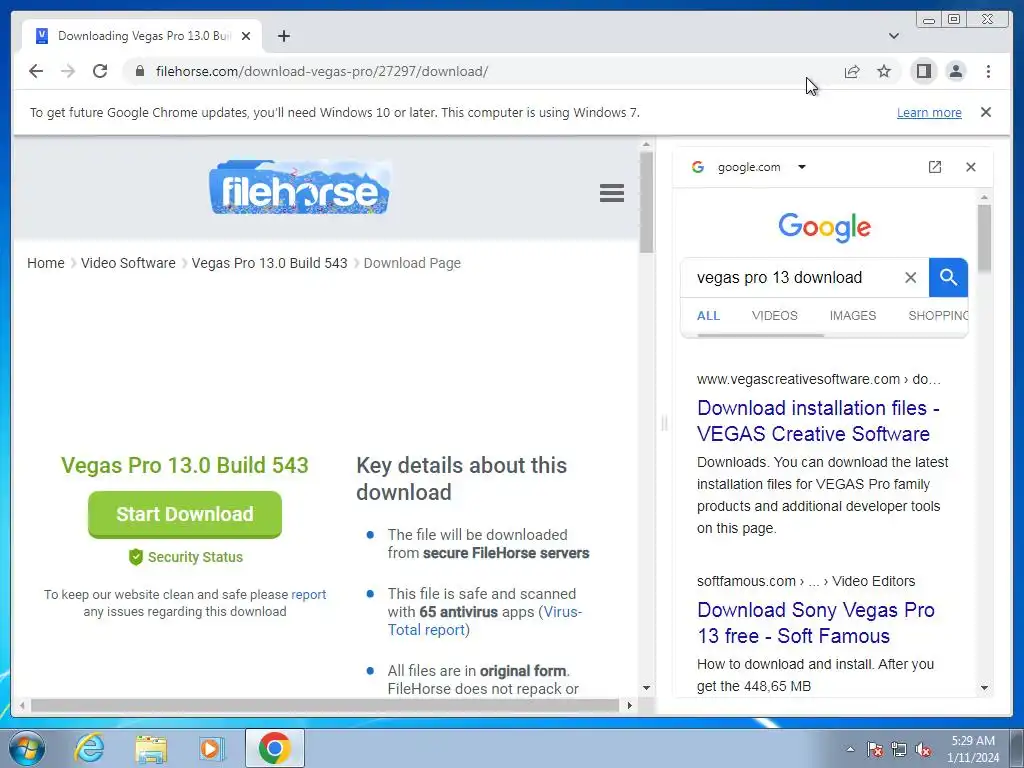1024x768 pixels.
Task: Close the Google side panel
Action: pos(970,167)
